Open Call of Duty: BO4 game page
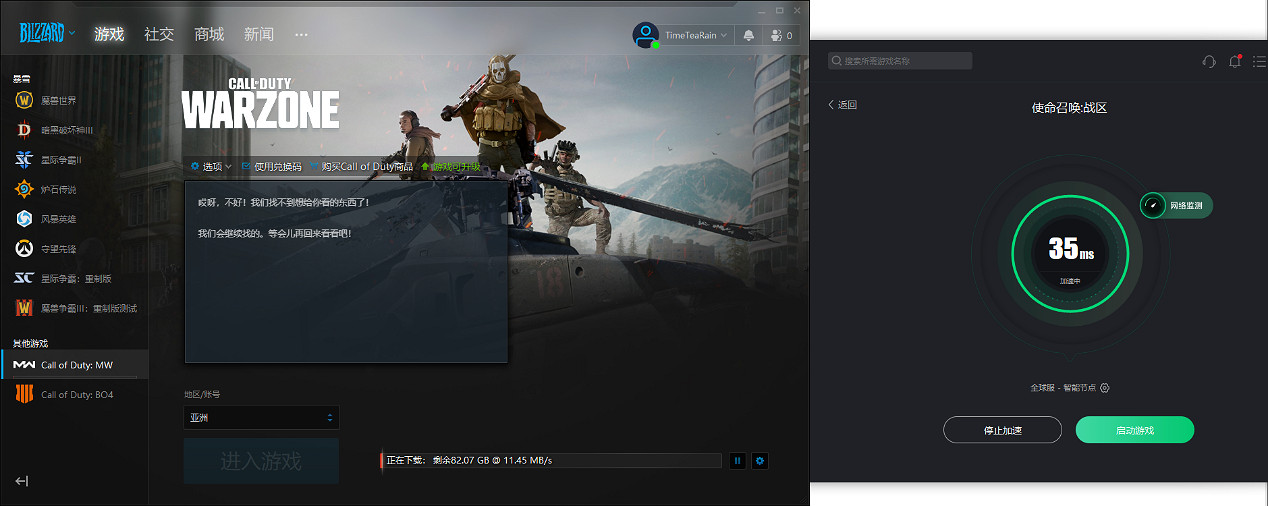1268x506 pixels. click(76, 395)
